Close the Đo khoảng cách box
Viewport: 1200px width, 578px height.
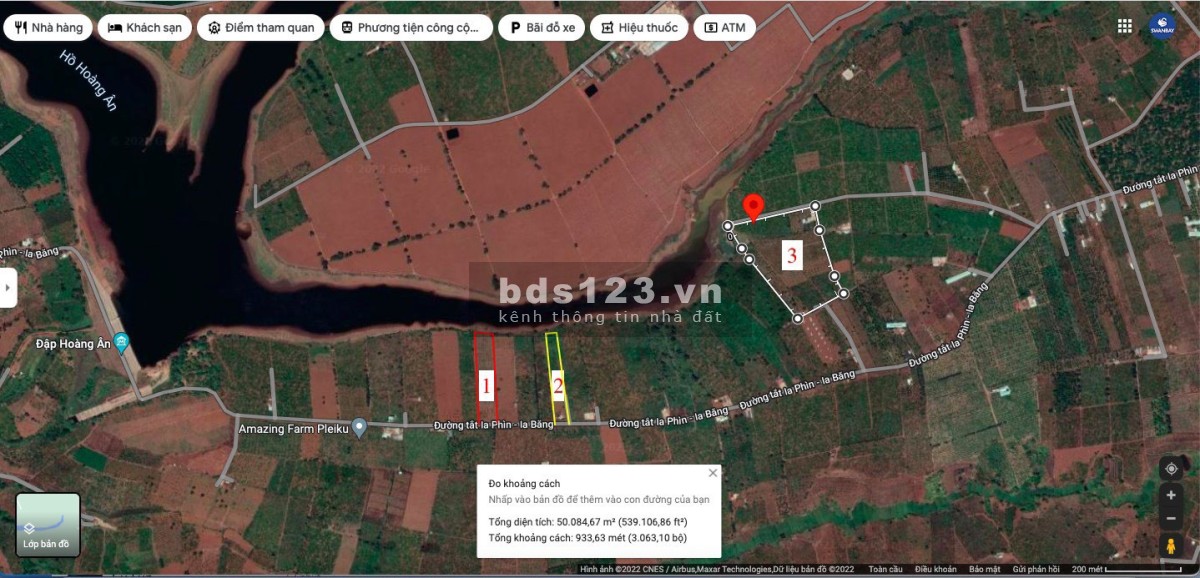coord(713,473)
